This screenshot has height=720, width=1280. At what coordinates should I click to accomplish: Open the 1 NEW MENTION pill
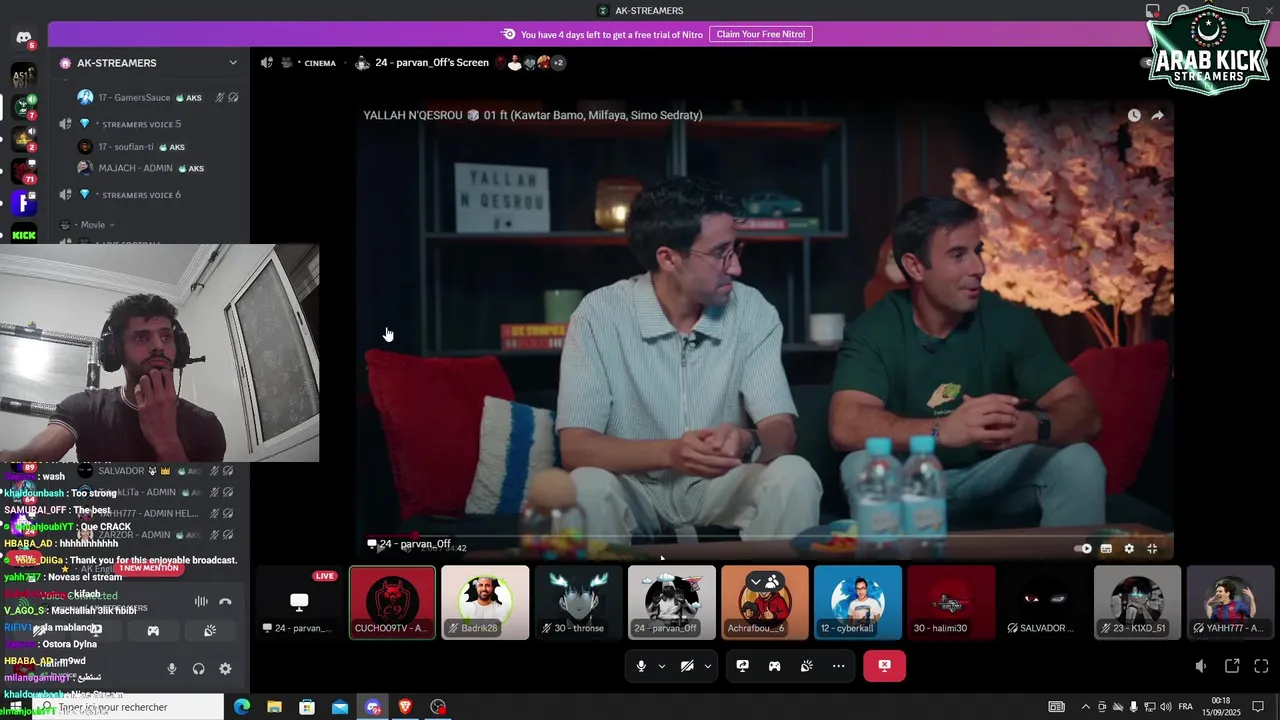pyautogui.click(x=148, y=568)
